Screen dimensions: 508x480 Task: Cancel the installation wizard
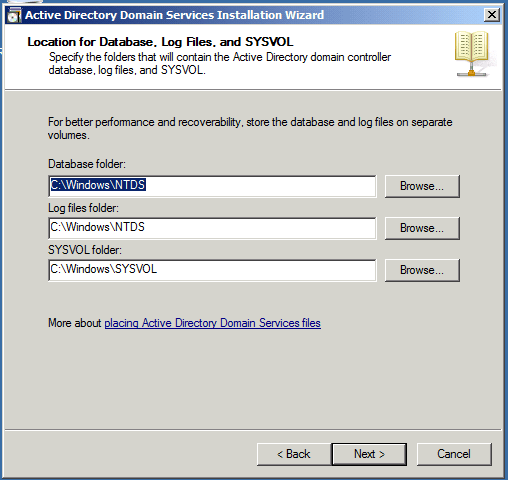[454, 454]
